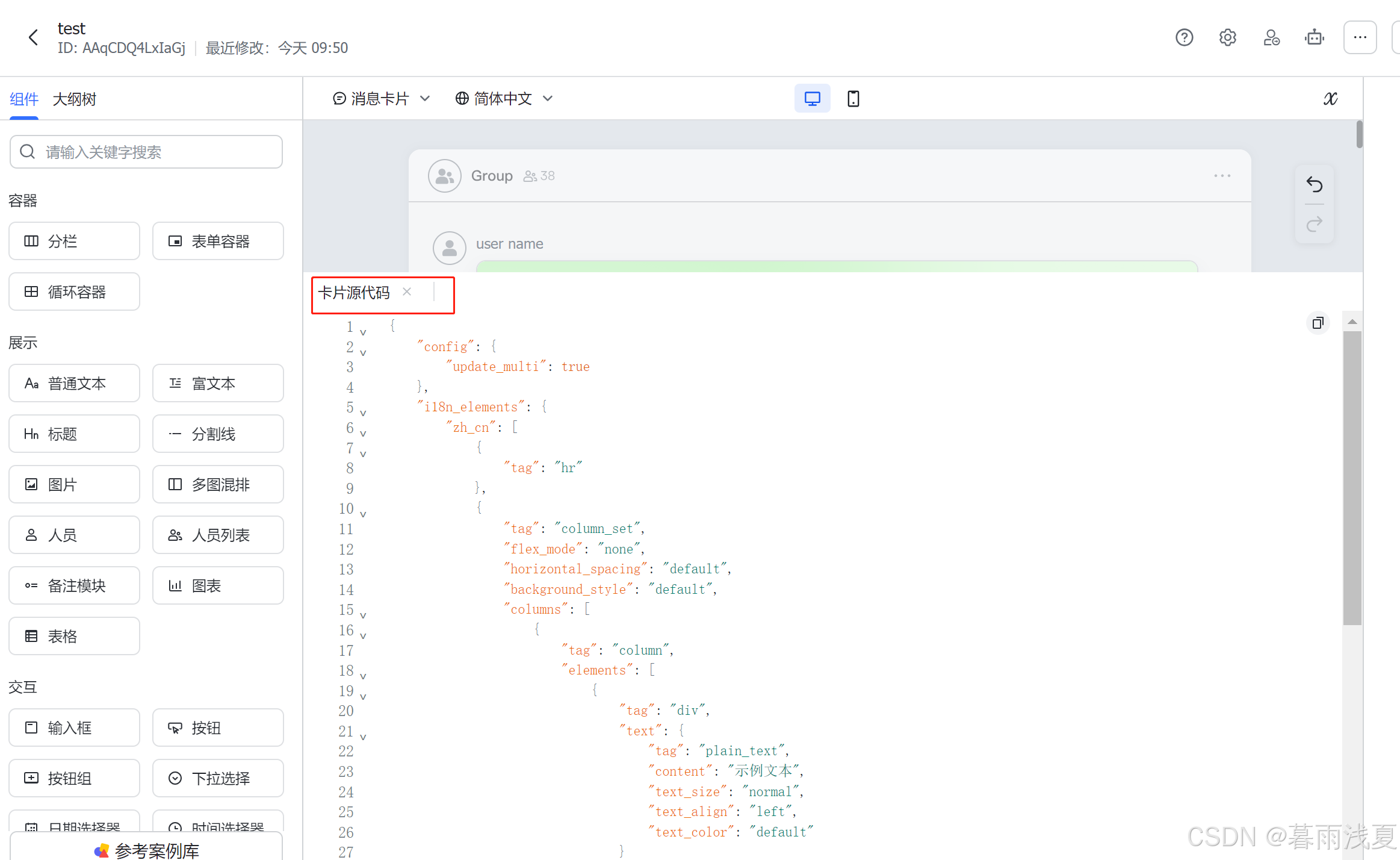The image size is (1400, 860).
Task: Redo the last change
Action: point(1315,224)
